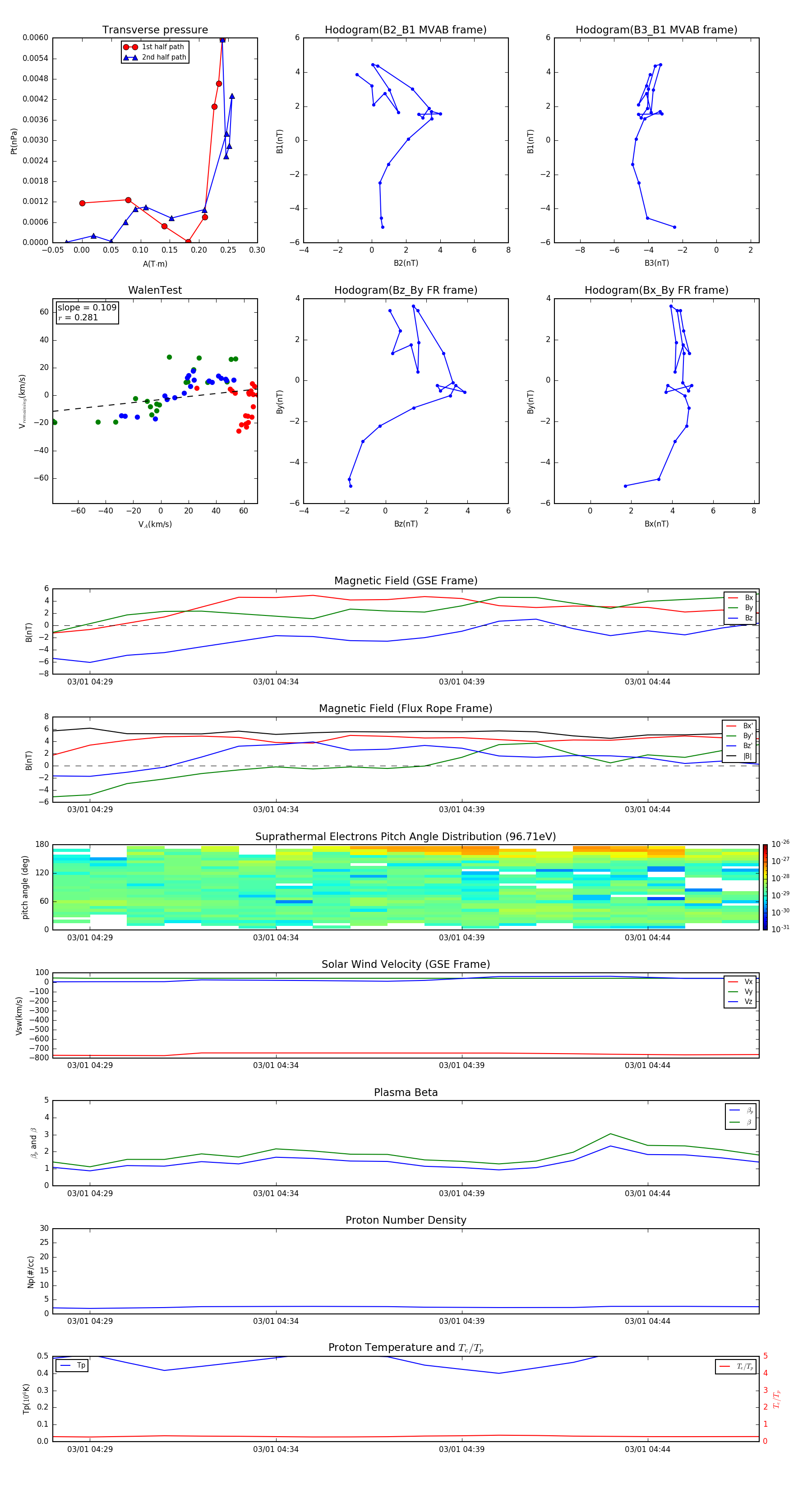Select 'Tp' legend in temperature plot

click(72, 1365)
